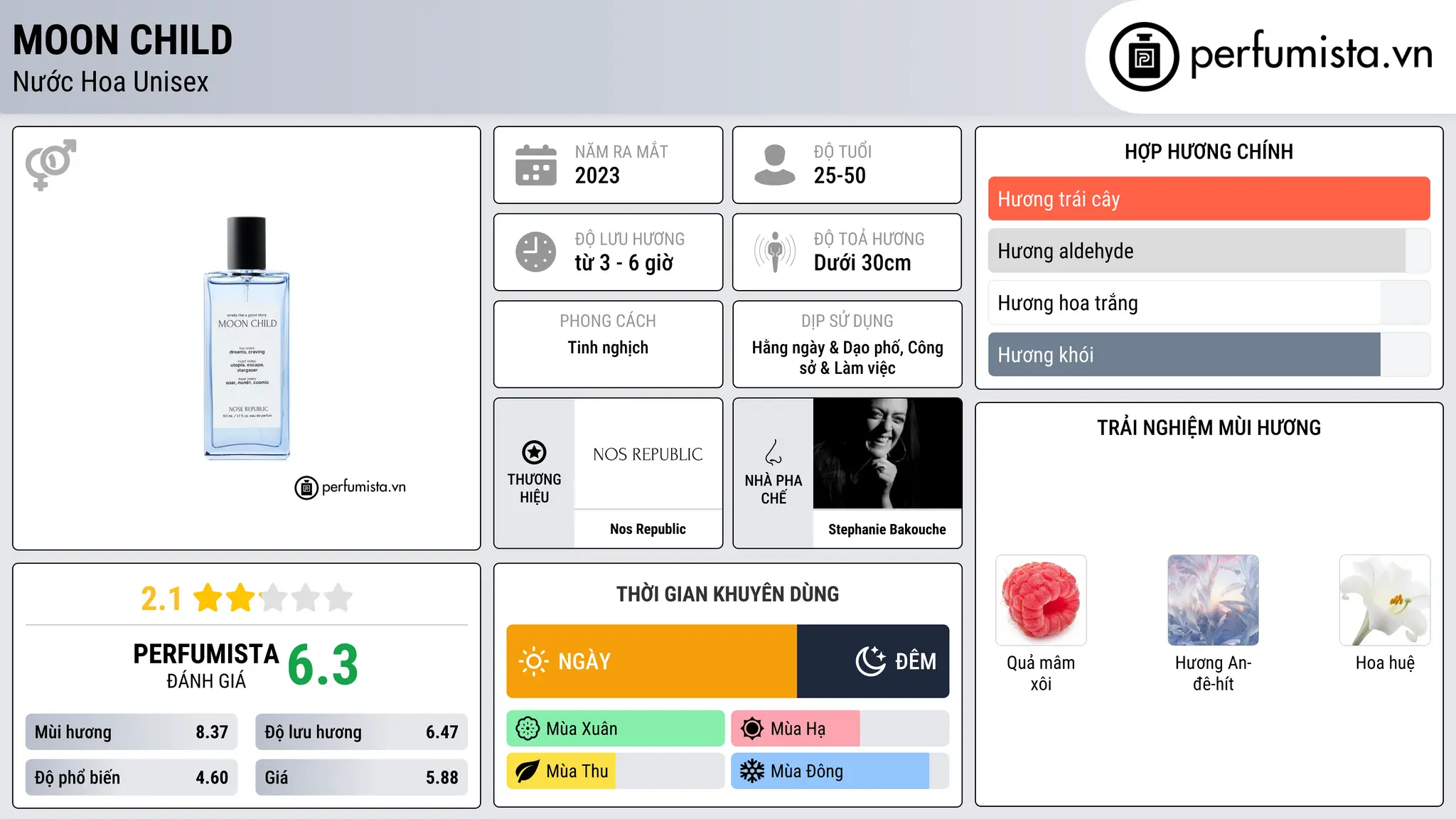Click the Giá 5.88 score row
The width and height of the screenshot is (1456, 819).
click(361, 778)
